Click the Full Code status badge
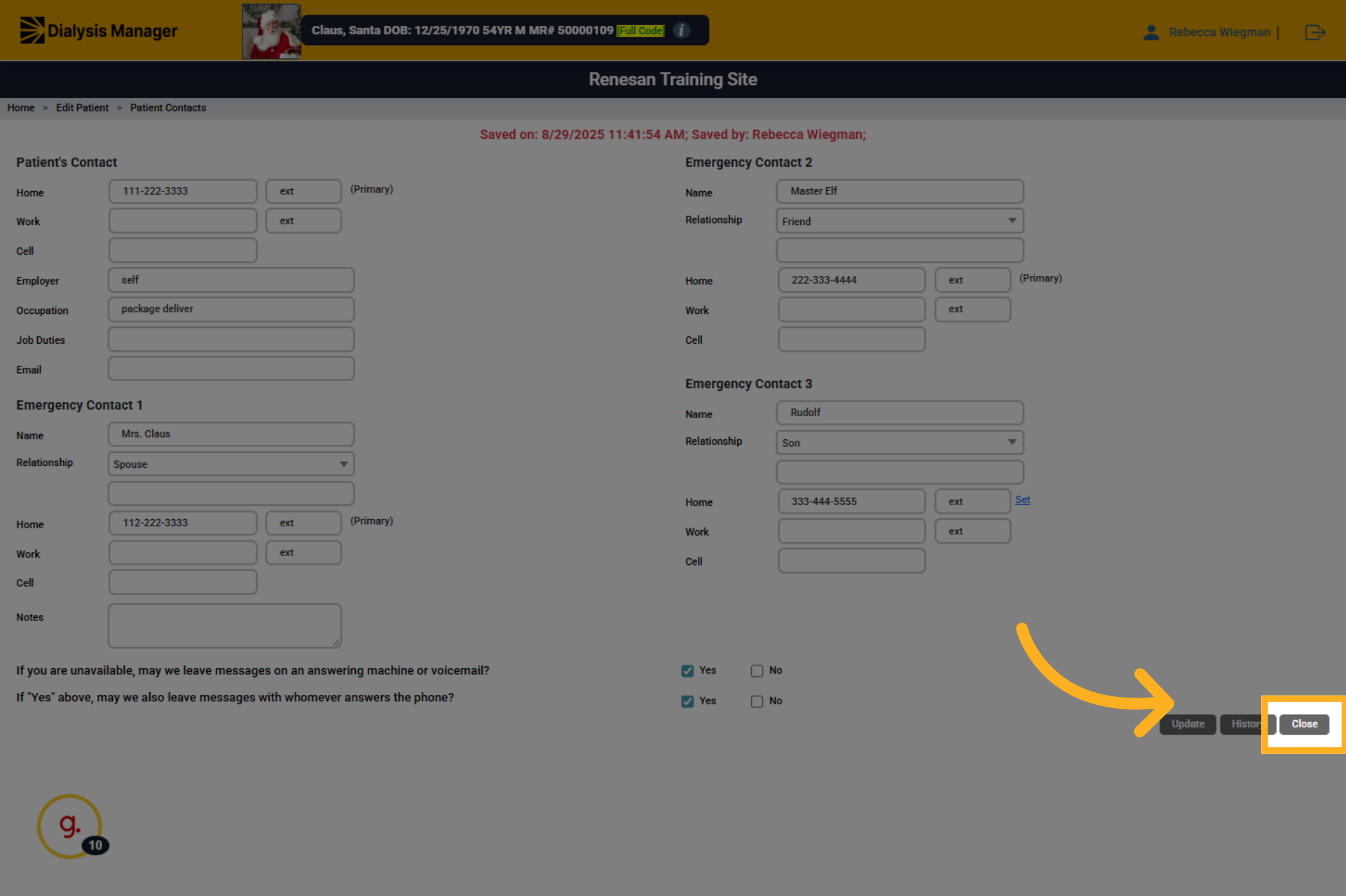 (x=640, y=31)
